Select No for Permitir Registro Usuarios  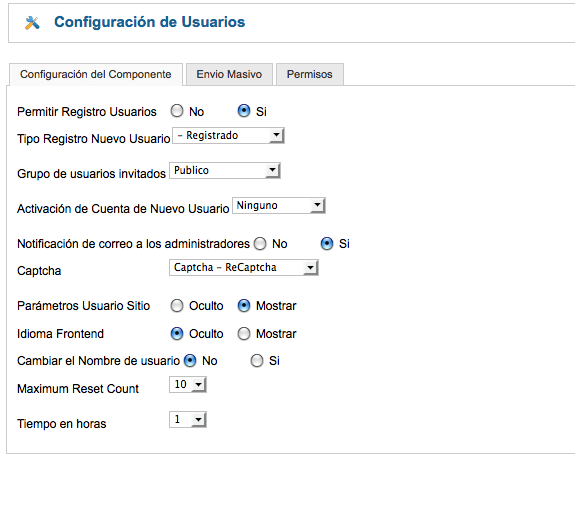click(x=177, y=111)
